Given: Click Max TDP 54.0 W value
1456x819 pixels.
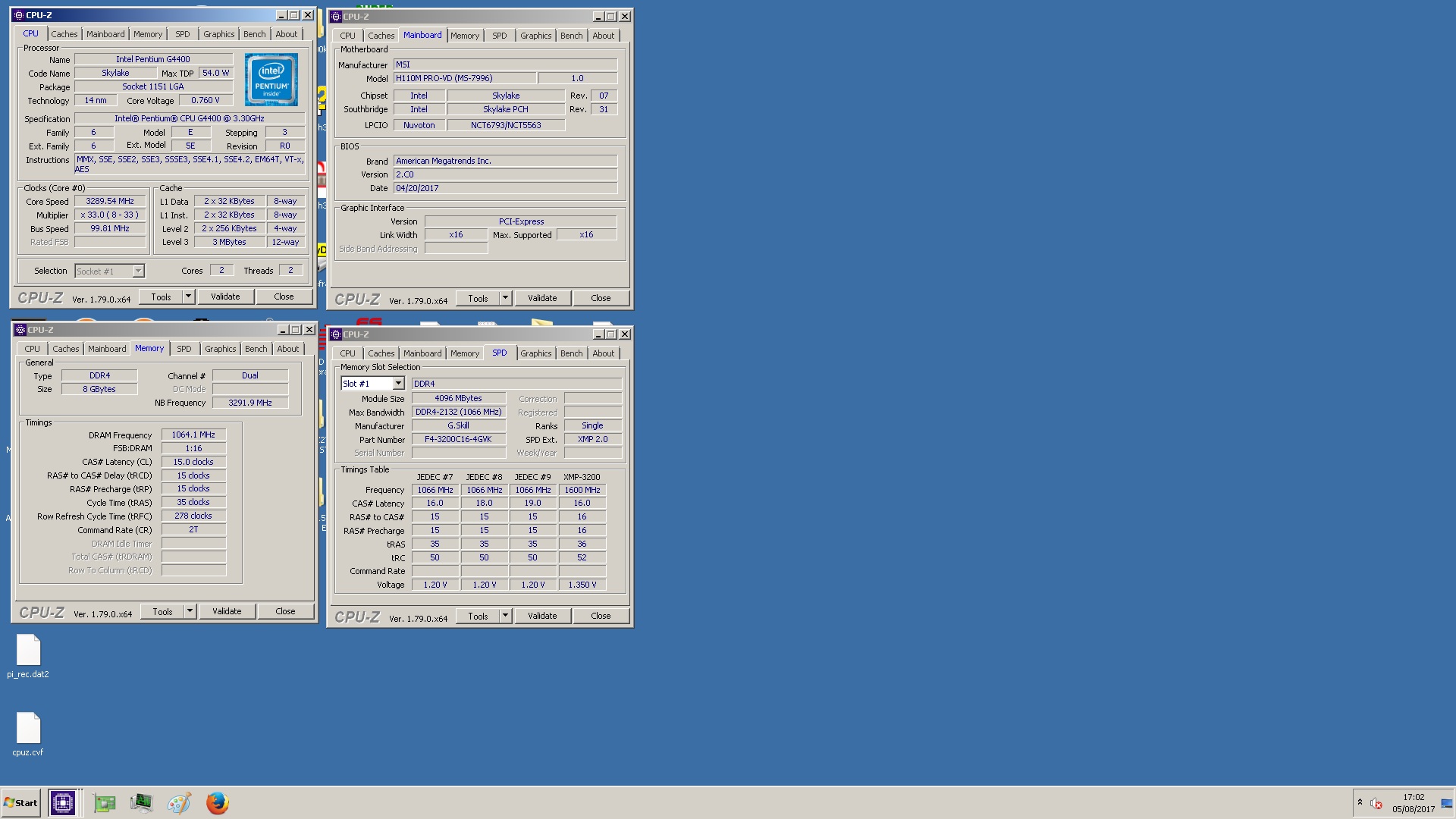Looking at the screenshot, I should point(216,73).
